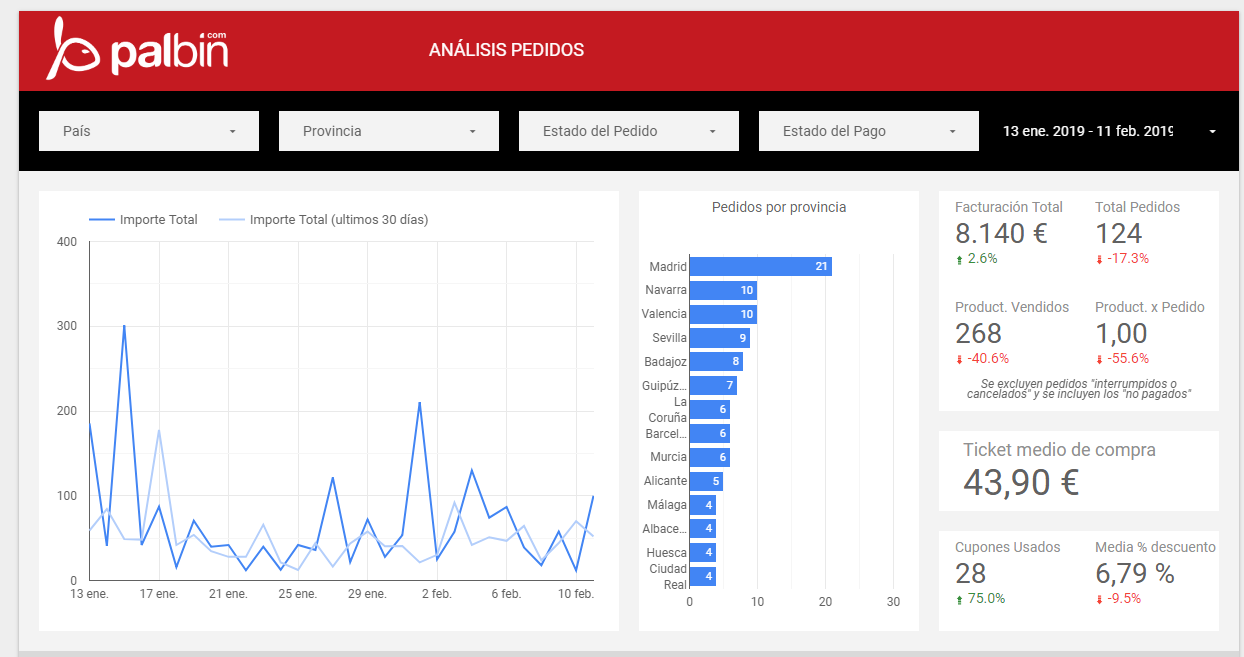Select the Madrid bar in province chart
1244x657 pixels.
tap(760, 267)
